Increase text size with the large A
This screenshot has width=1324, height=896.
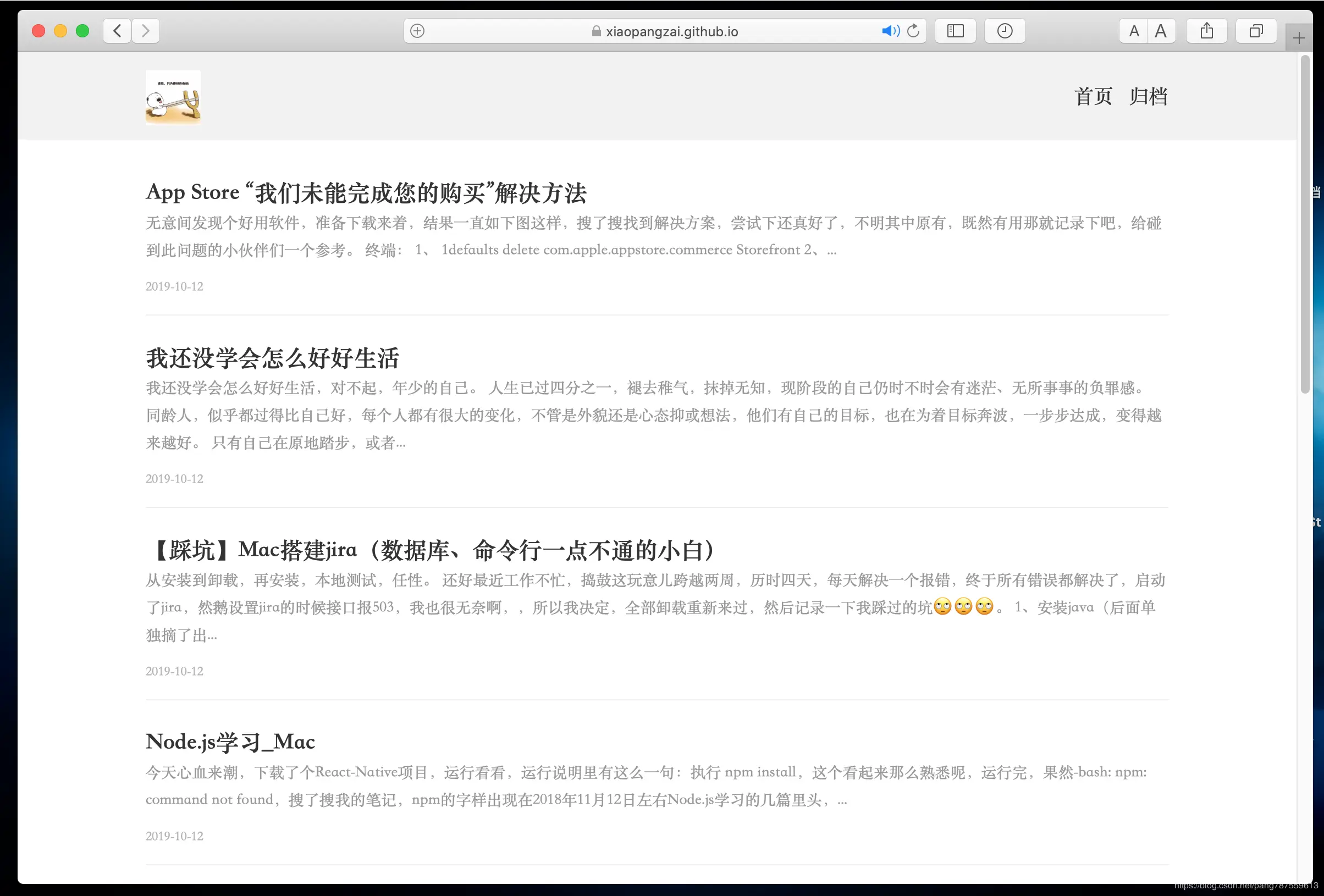click(x=1161, y=31)
